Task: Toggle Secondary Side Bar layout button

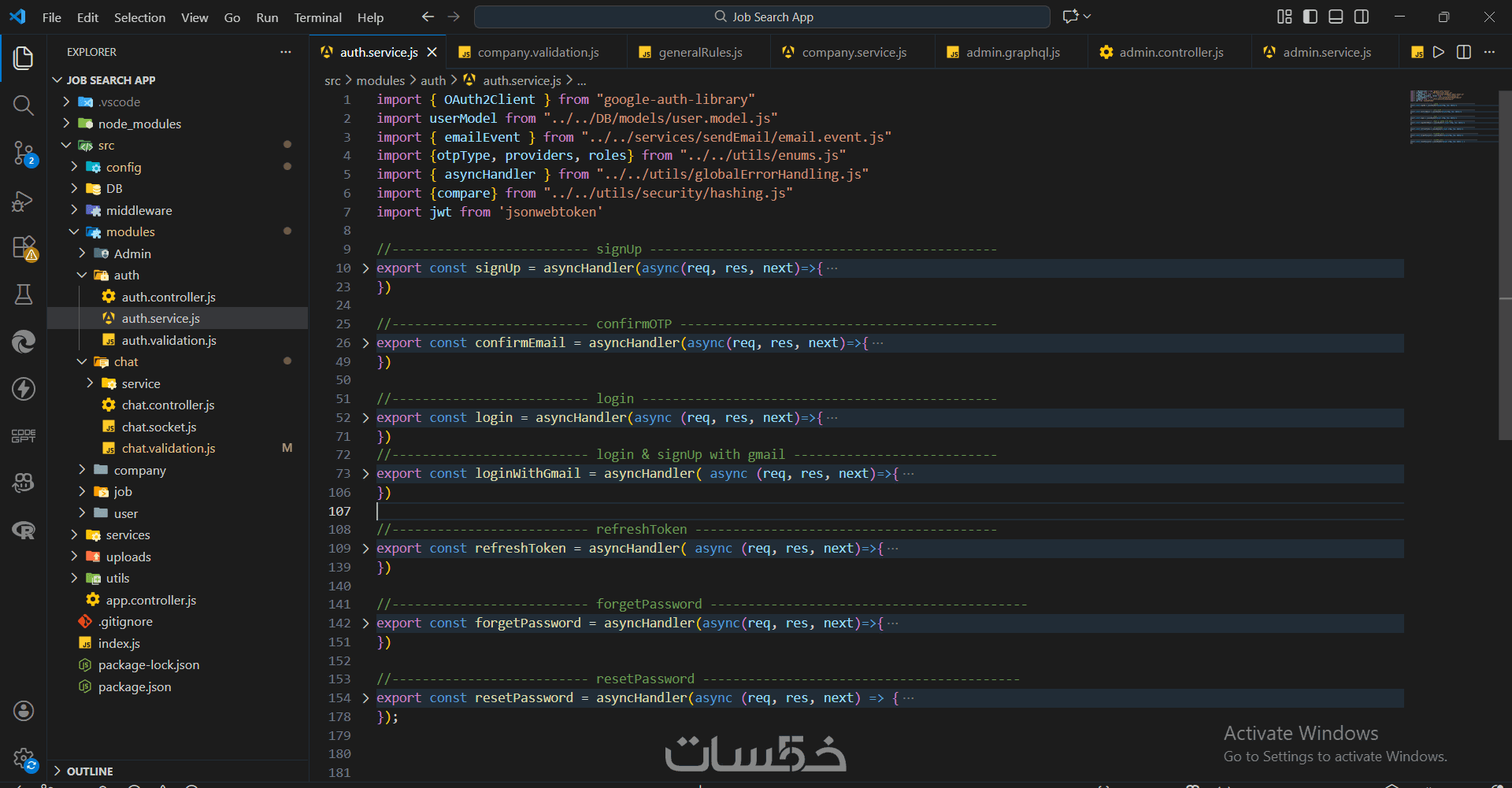Action: 1362,17
